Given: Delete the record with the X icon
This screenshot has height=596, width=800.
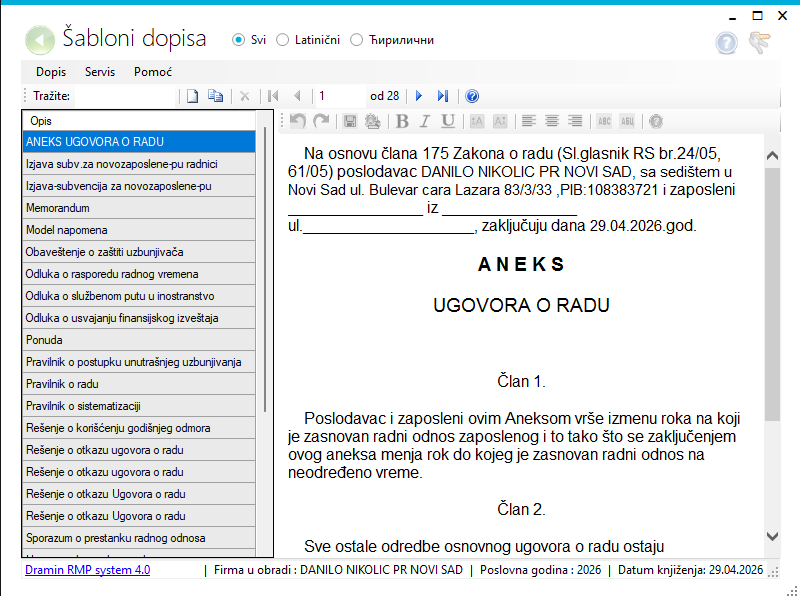Looking at the screenshot, I should click(x=245, y=96).
